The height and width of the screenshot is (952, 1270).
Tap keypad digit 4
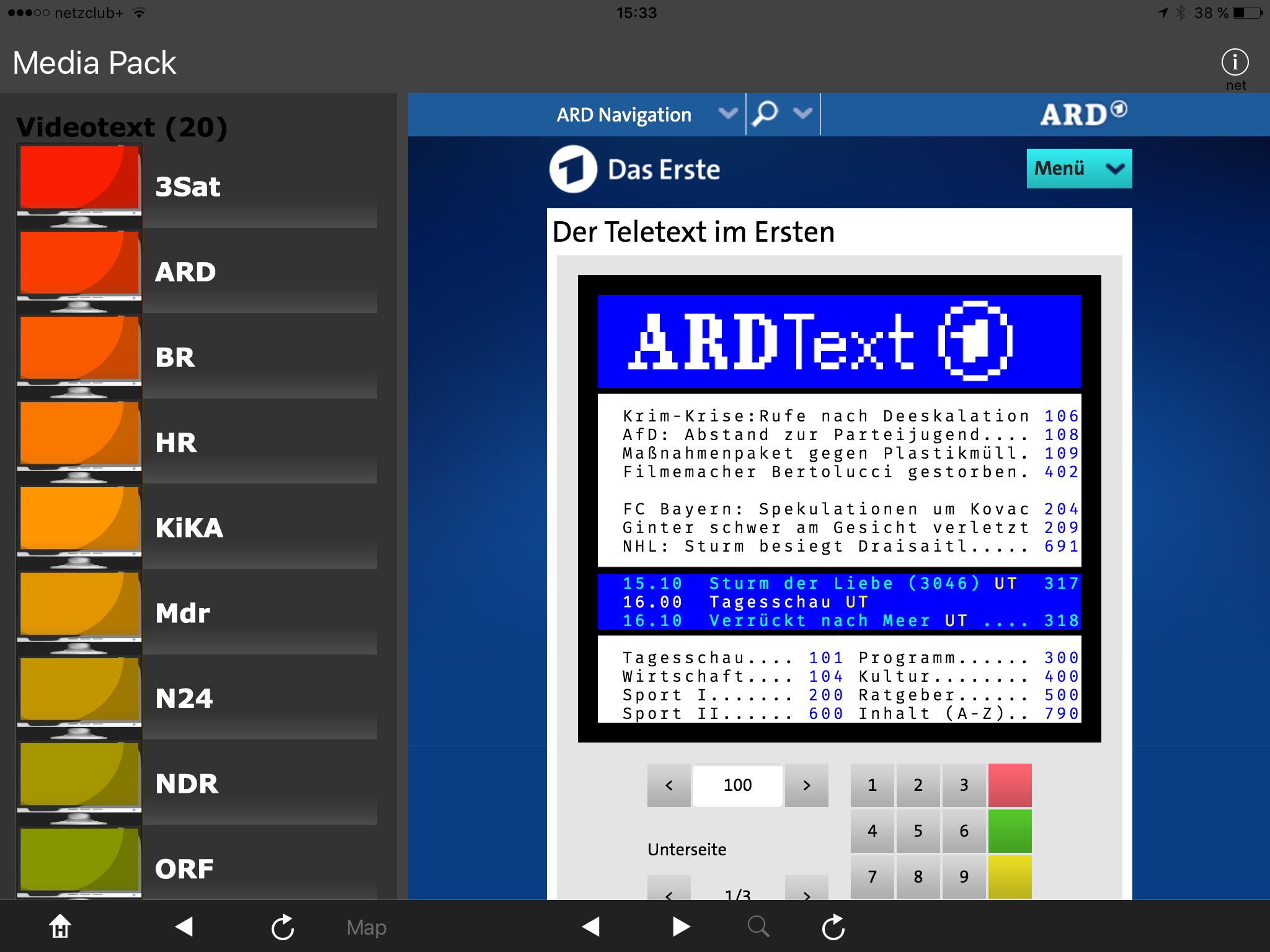(x=872, y=831)
